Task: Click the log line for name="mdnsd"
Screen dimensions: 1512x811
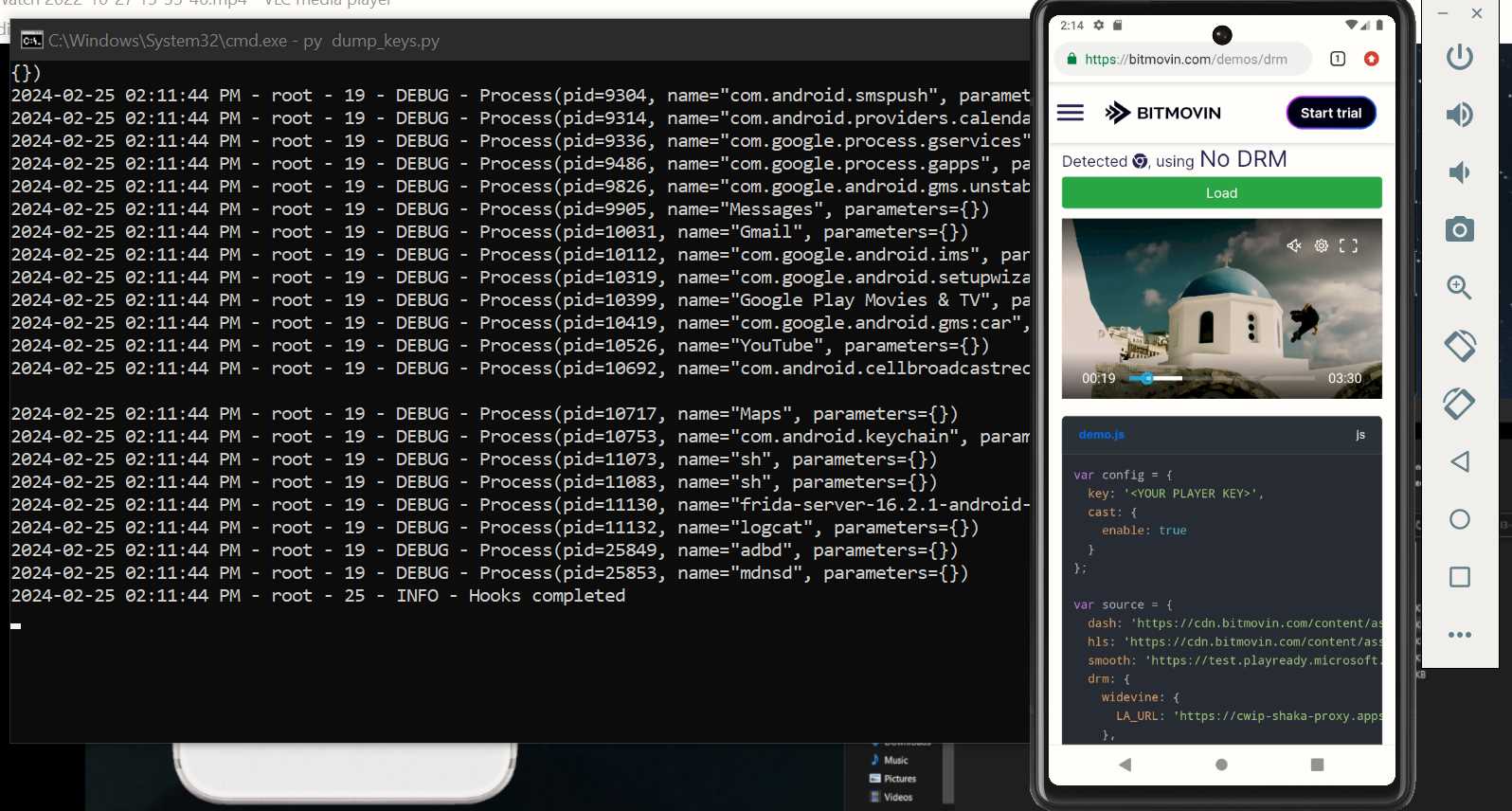Action: point(490,573)
